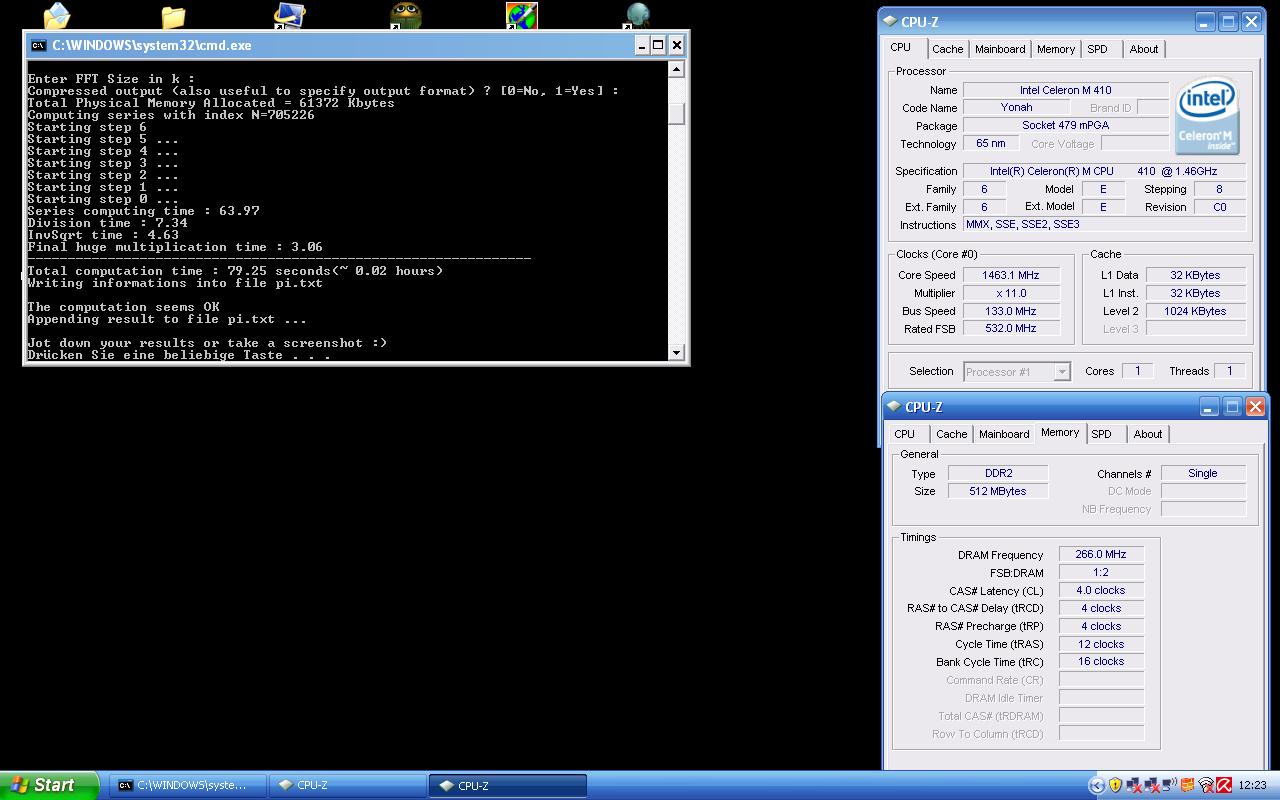Open the mail envelope folder desktop icon
This screenshot has width=1280, height=800.
(x=57, y=15)
